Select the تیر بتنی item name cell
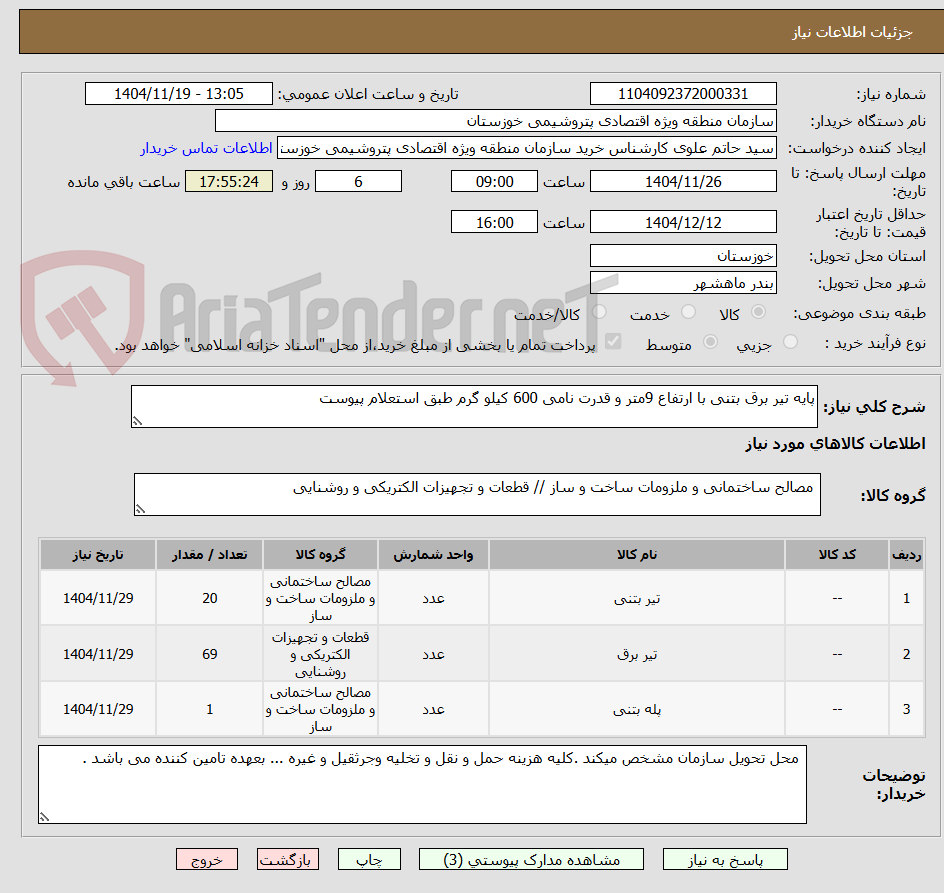 pos(637,599)
